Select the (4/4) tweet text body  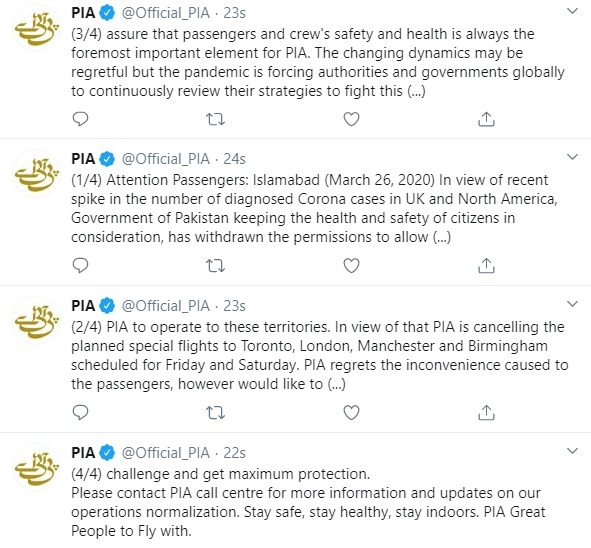coord(308,502)
